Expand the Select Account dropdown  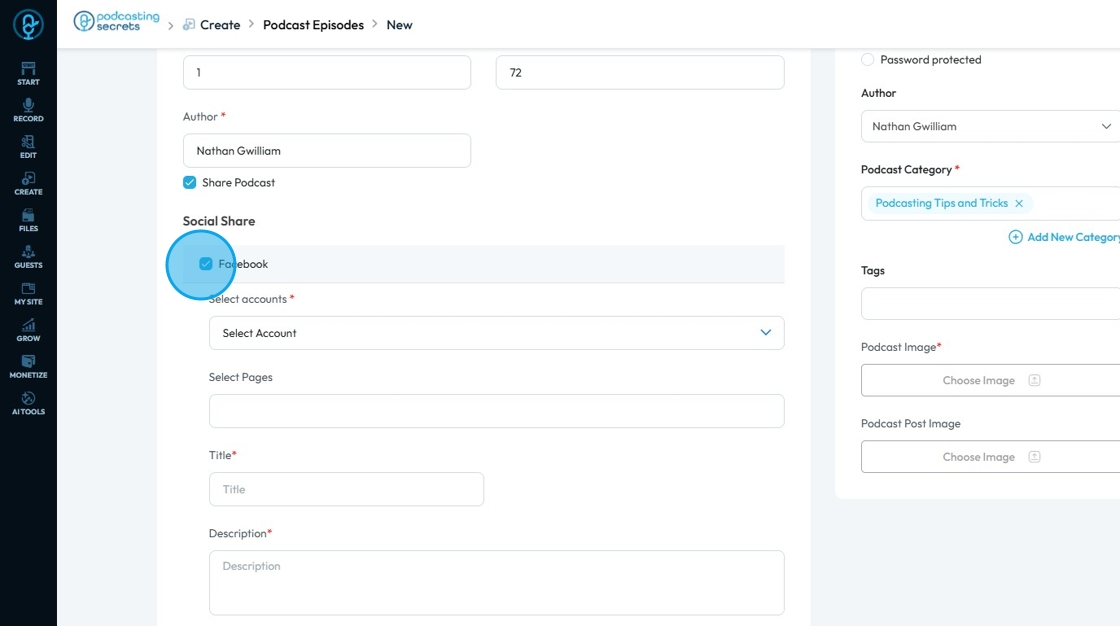click(496, 333)
